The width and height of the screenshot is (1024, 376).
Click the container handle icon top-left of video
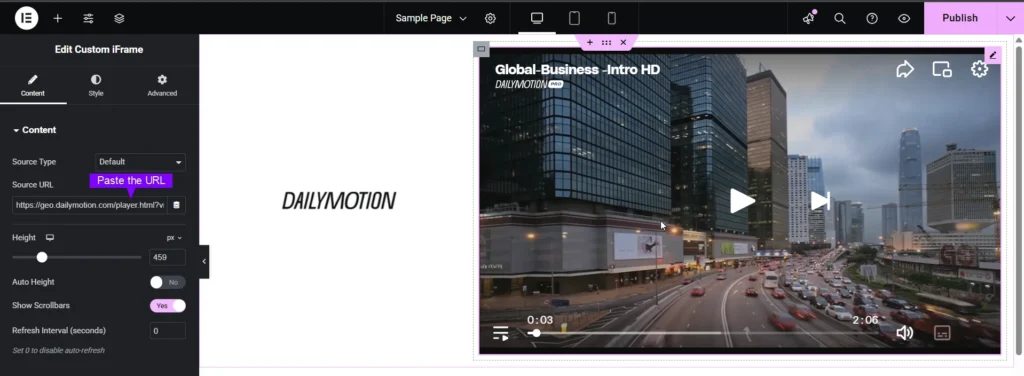point(481,49)
